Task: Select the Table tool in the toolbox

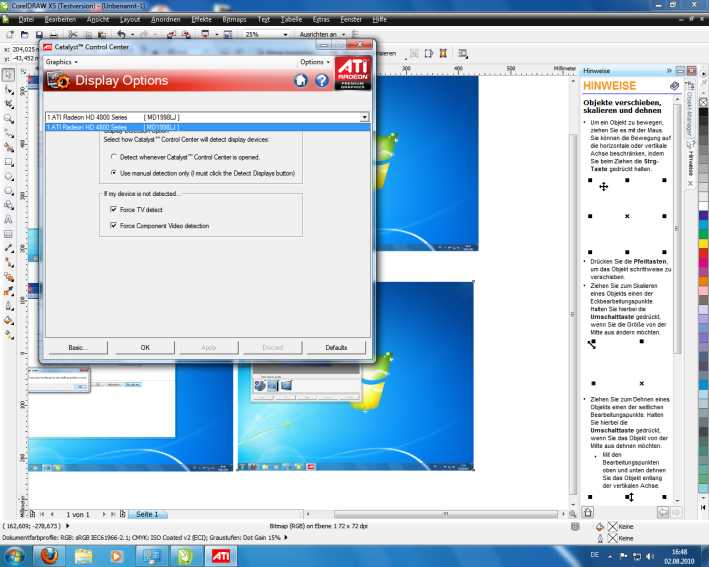Action: [9, 234]
